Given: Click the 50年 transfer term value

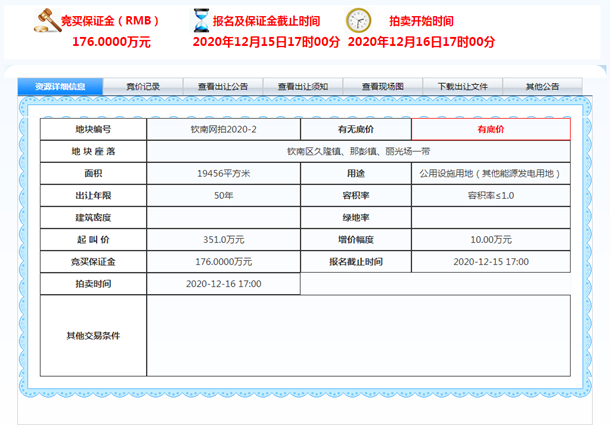Looking at the screenshot, I should point(224,196).
